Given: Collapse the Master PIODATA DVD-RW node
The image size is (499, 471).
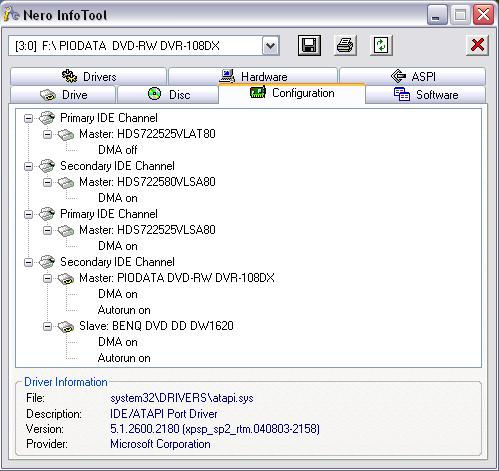Looking at the screenshot, I should pos(48,278).
